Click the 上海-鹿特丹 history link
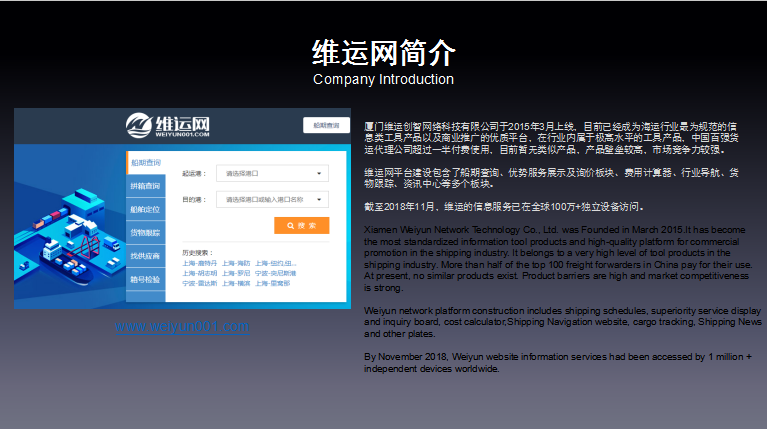This screenshot has width=767, height=429. click(199, 263)
